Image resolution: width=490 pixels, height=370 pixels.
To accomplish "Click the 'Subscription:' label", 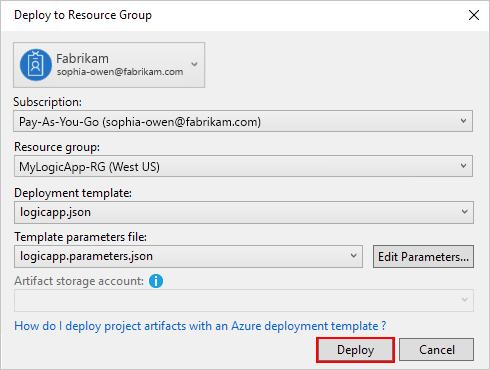I will pos(48,102).
